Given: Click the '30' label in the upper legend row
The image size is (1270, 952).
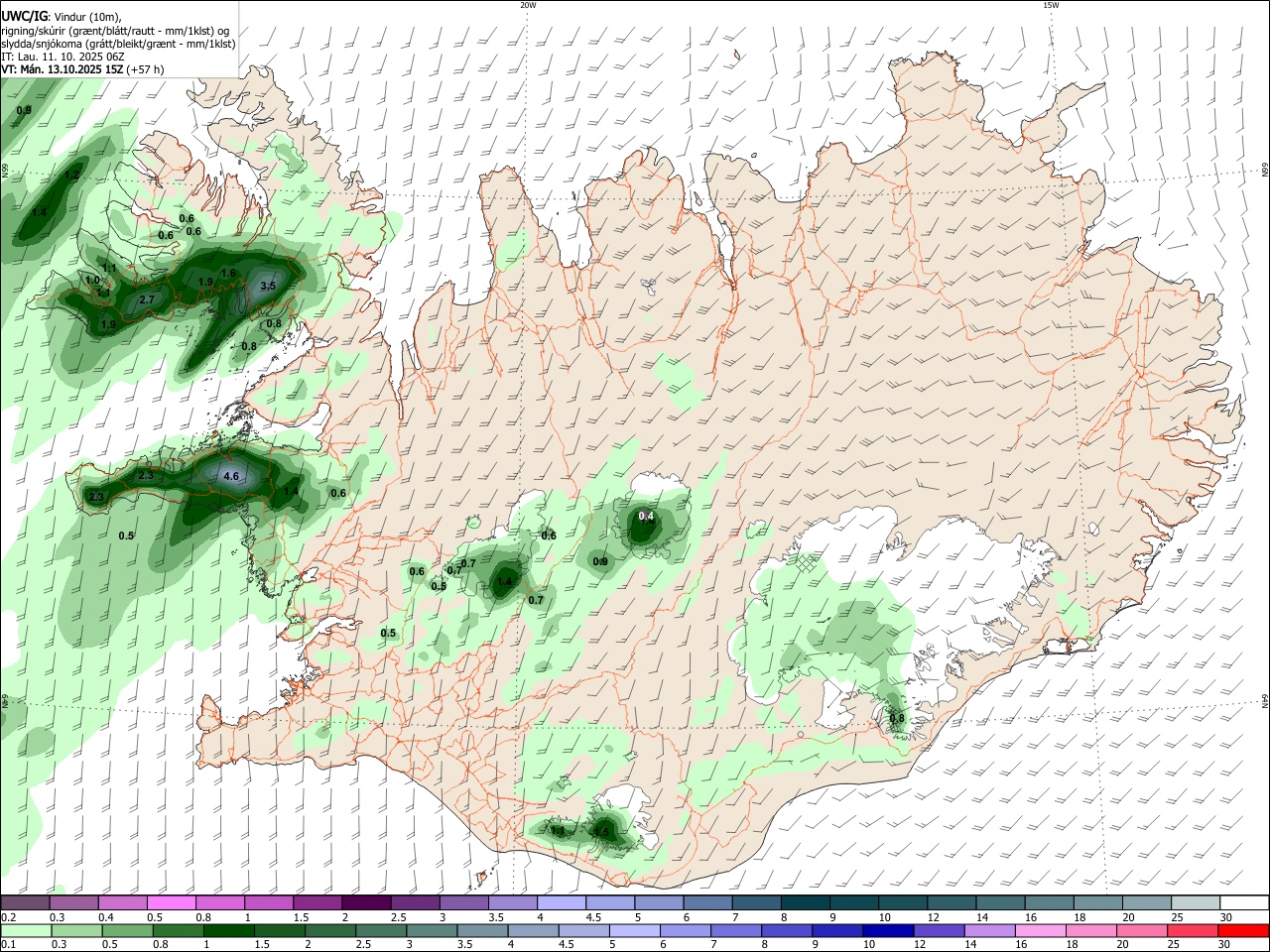Looking at the screenshot, I should coord(1226,917).
